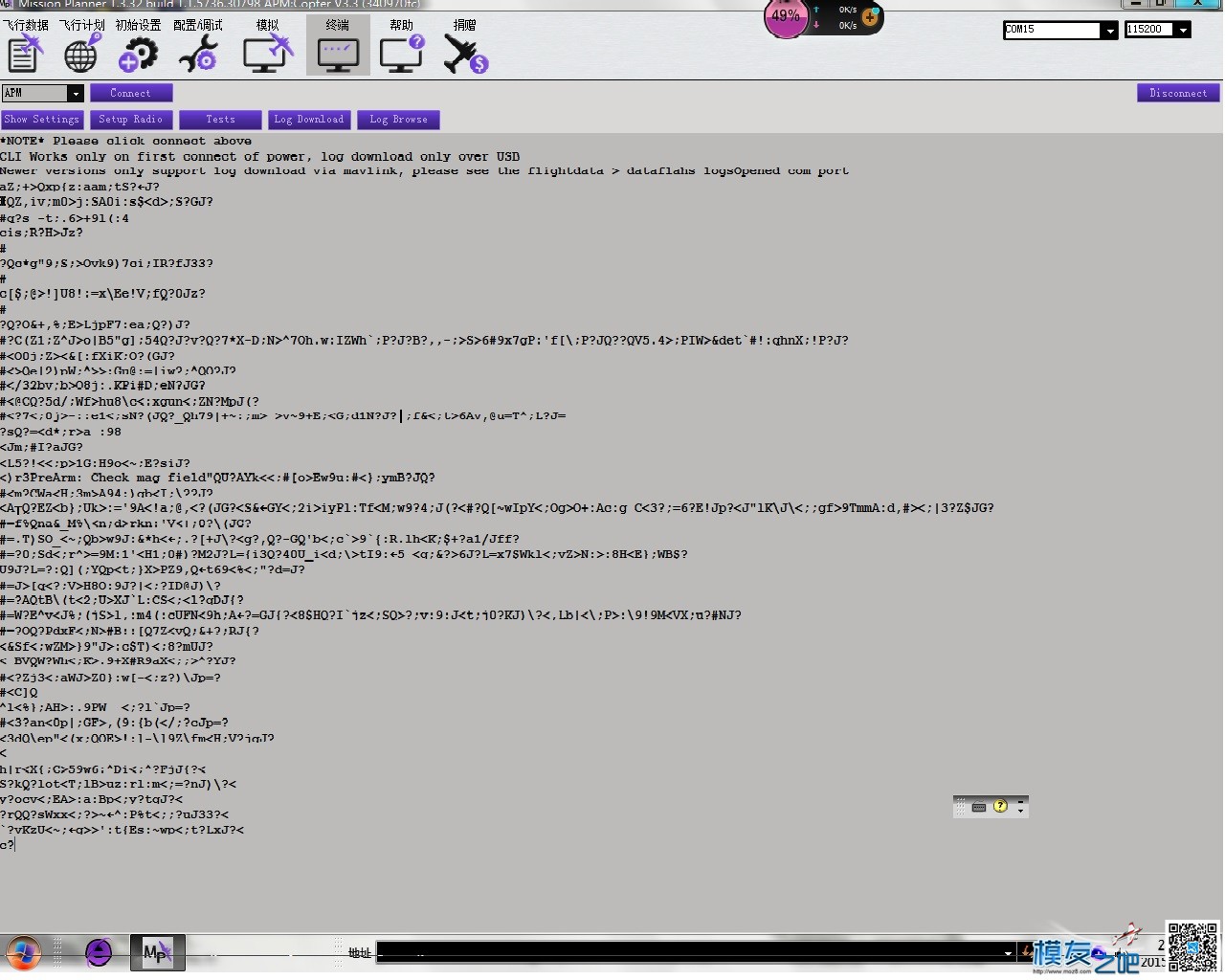Select the Terminal (终端) icon
The height and width of the screenshot is (980, 1225).
(338, 46)
